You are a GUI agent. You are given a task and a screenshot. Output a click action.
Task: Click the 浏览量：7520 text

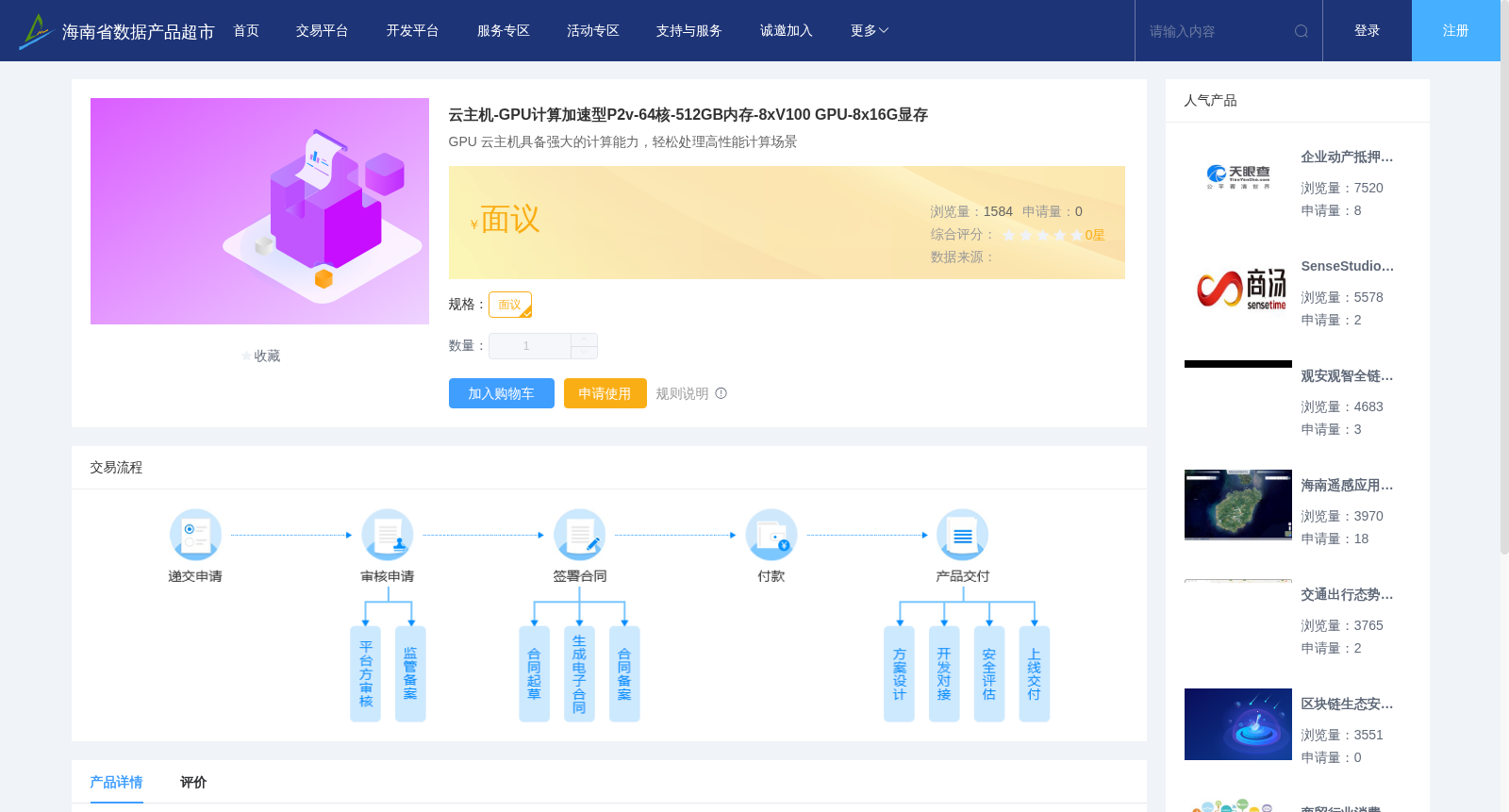point(1342,189)
